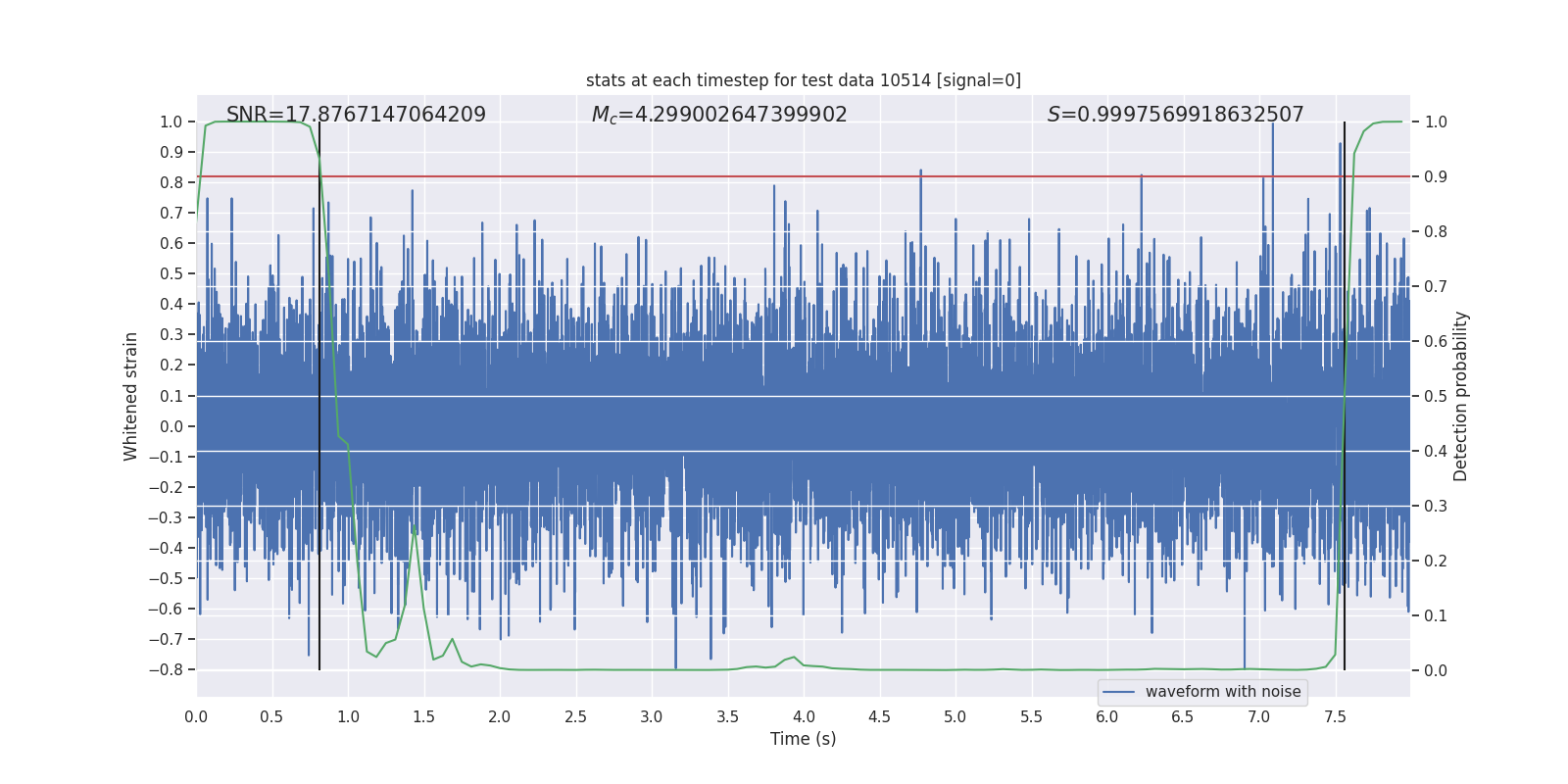Viewport: 1568px width, 784px height.
Task: Select the Whitened strain tick label 0.0
Action: coord(171,426)
